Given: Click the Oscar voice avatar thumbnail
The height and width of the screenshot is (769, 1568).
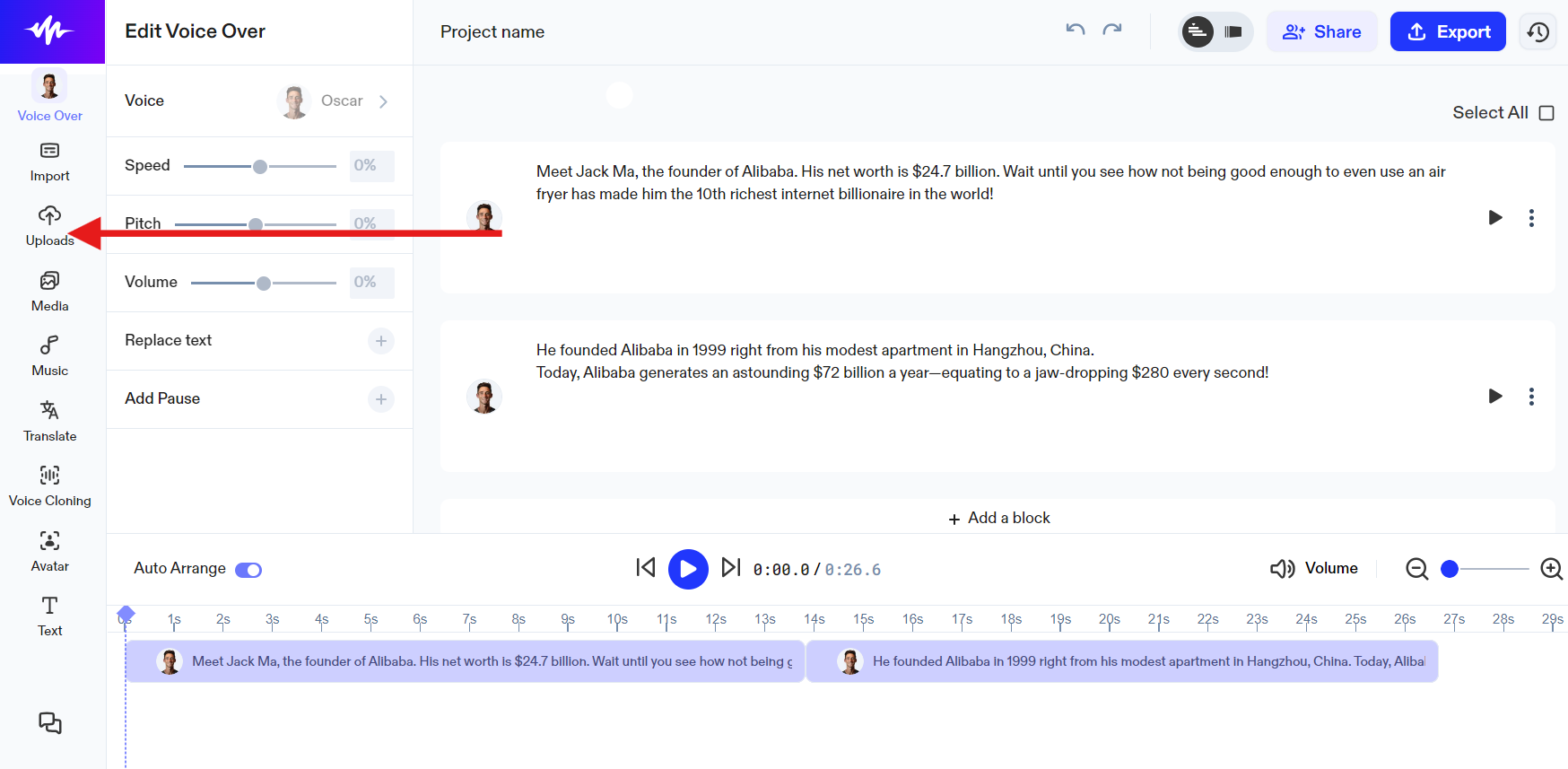Looking at the screenshot, I should (x=294, y=101).
